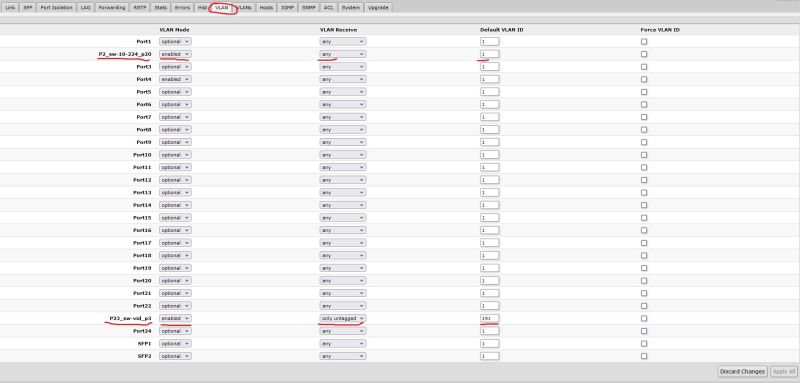Screen dimensions: 800x383
Task: Toggle Force VLAN ID for Port1
Action: (644, 41)
